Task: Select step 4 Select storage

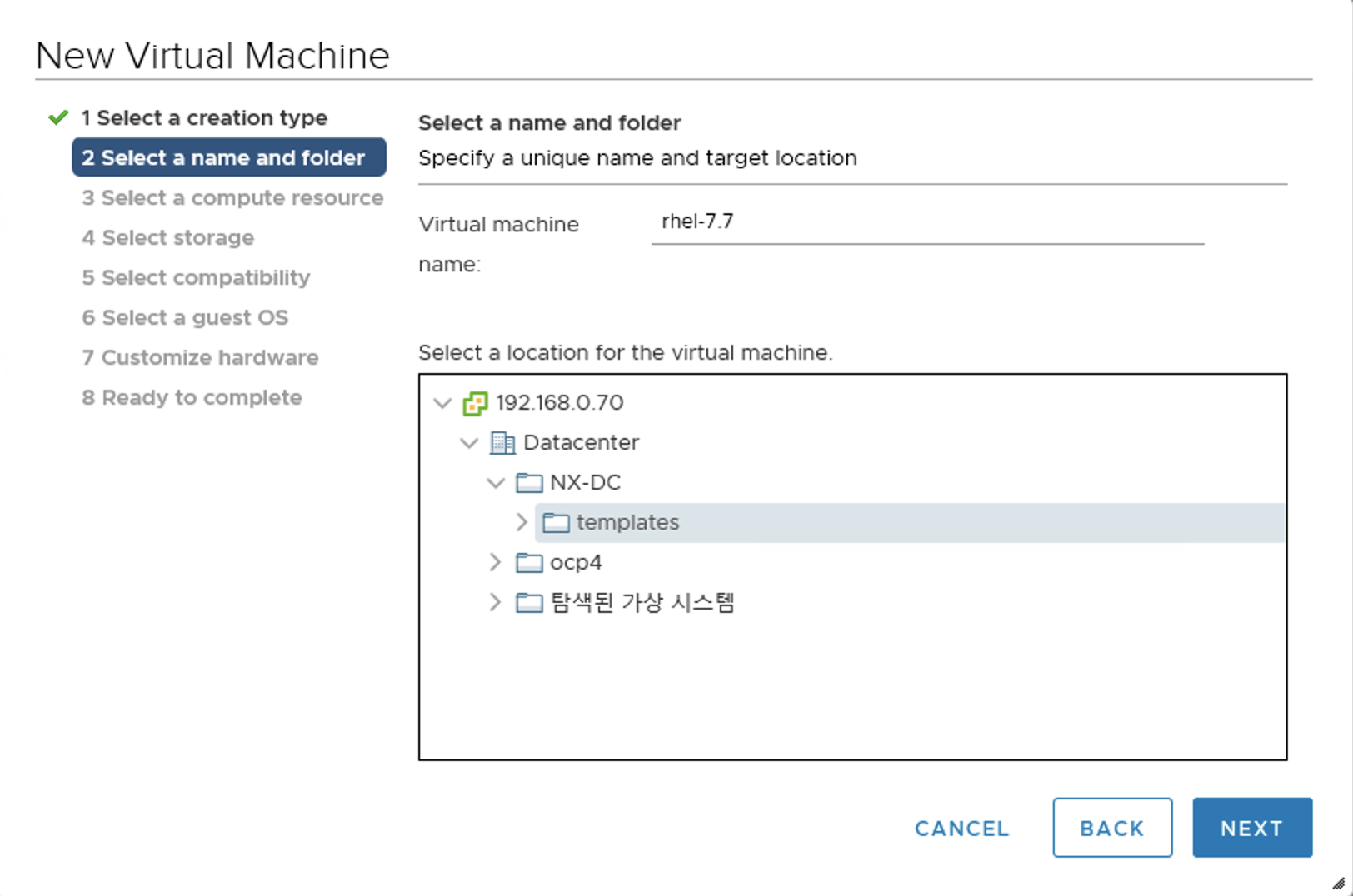Action: click(x=168, y=237)
